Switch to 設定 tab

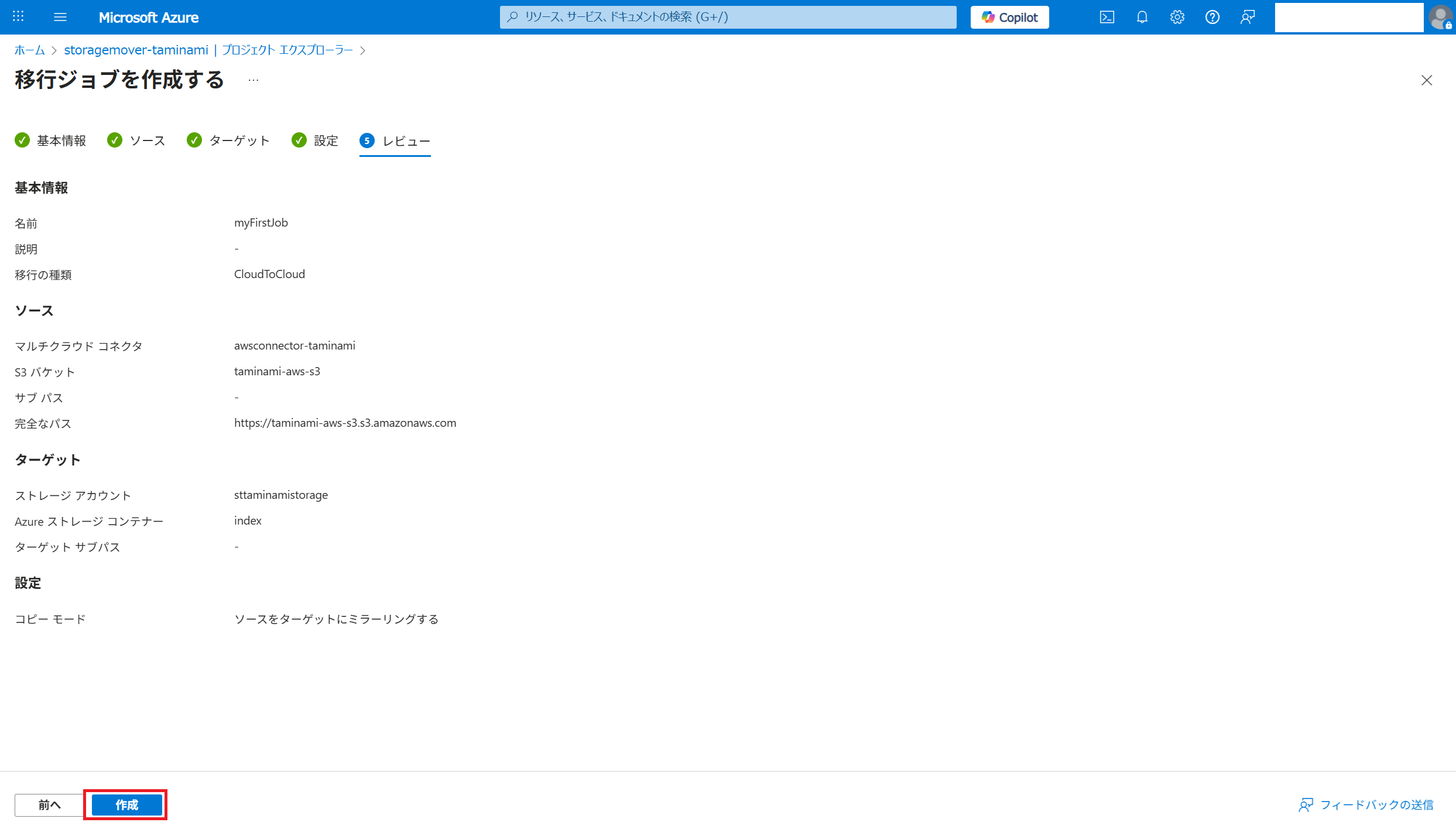pos(315,141)
